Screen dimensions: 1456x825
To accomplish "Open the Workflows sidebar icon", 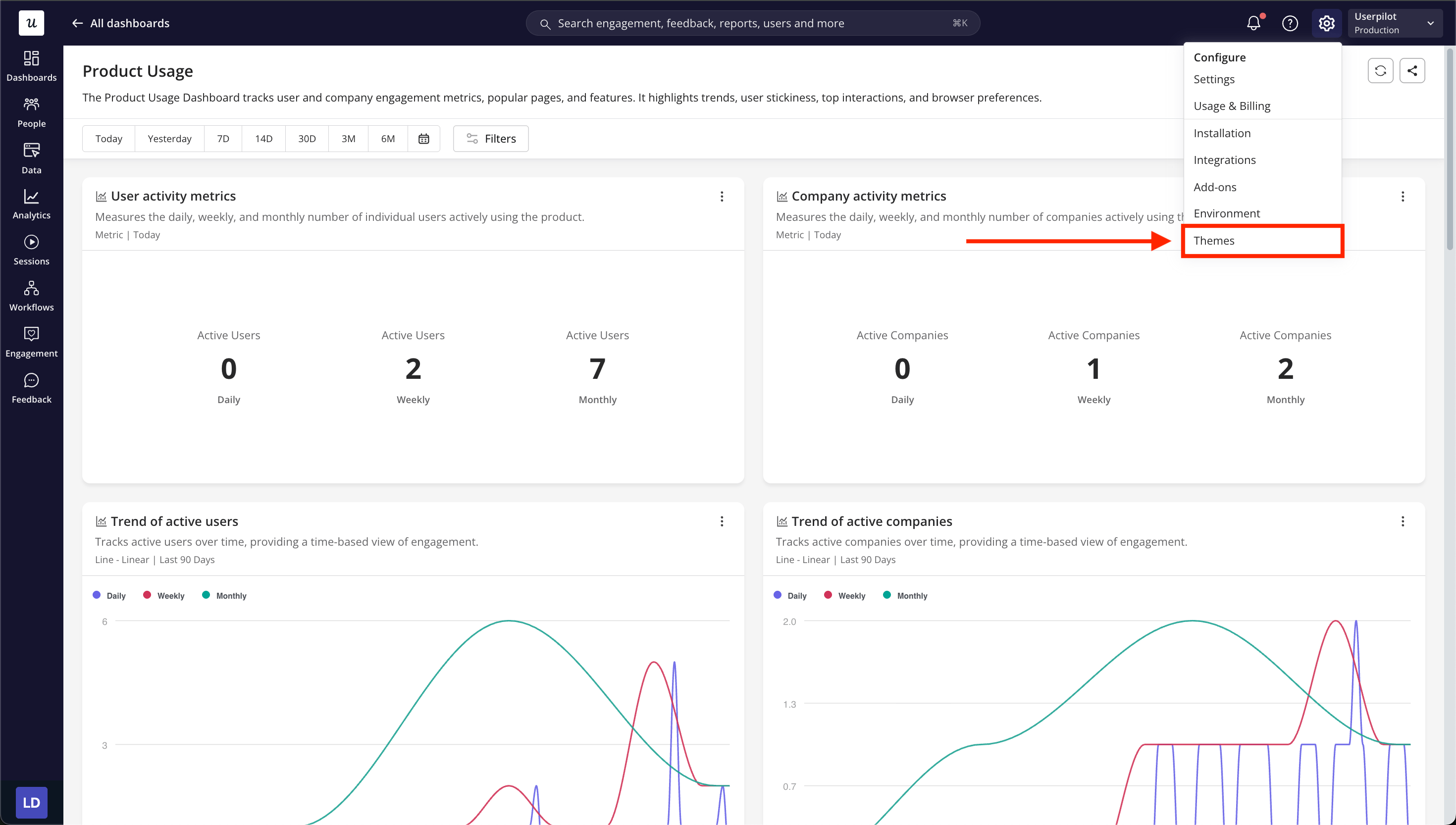I will [x=31, y=288].
